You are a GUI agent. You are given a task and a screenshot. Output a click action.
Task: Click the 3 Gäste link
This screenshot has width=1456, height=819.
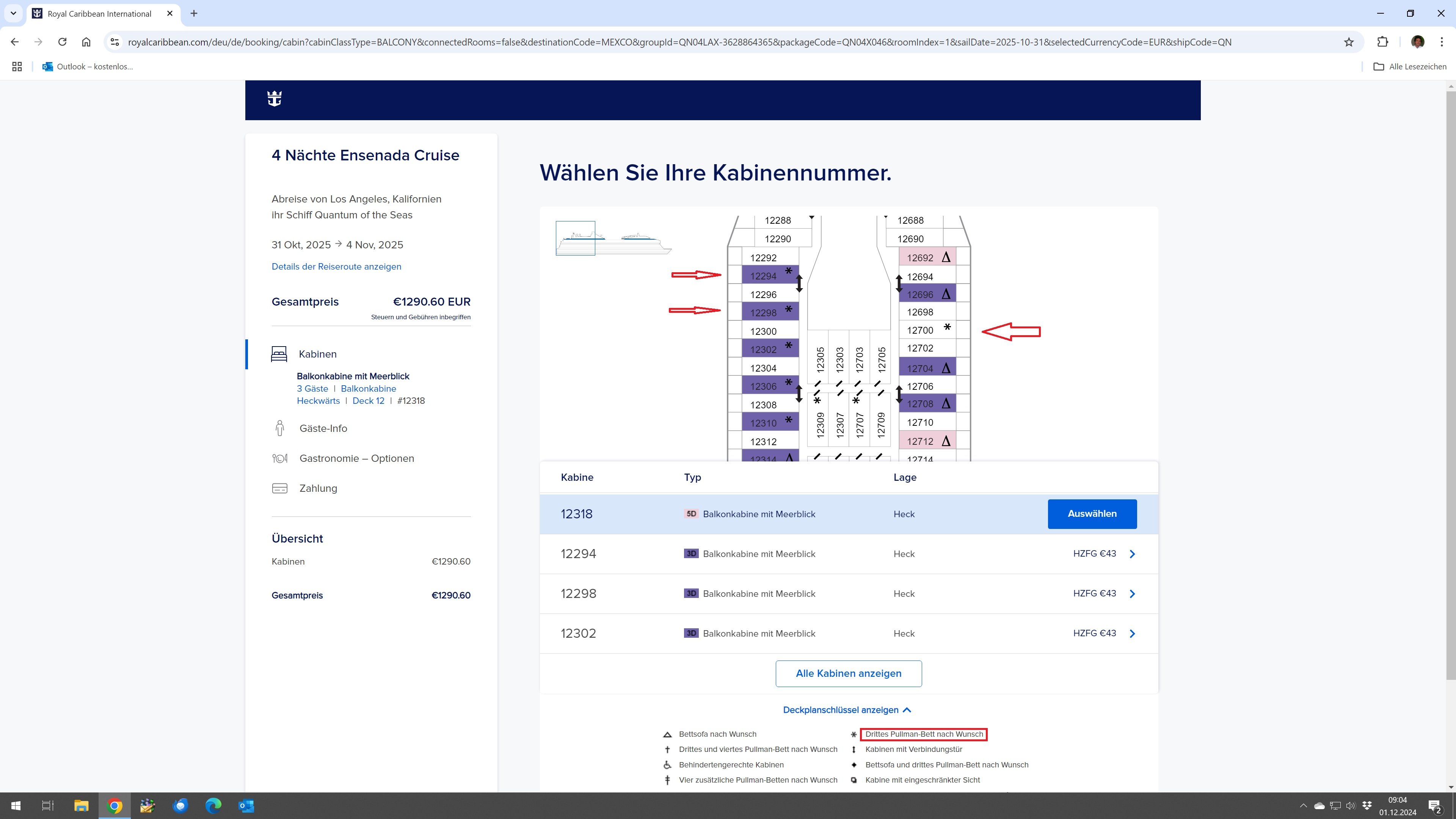(x=312, y=389)
